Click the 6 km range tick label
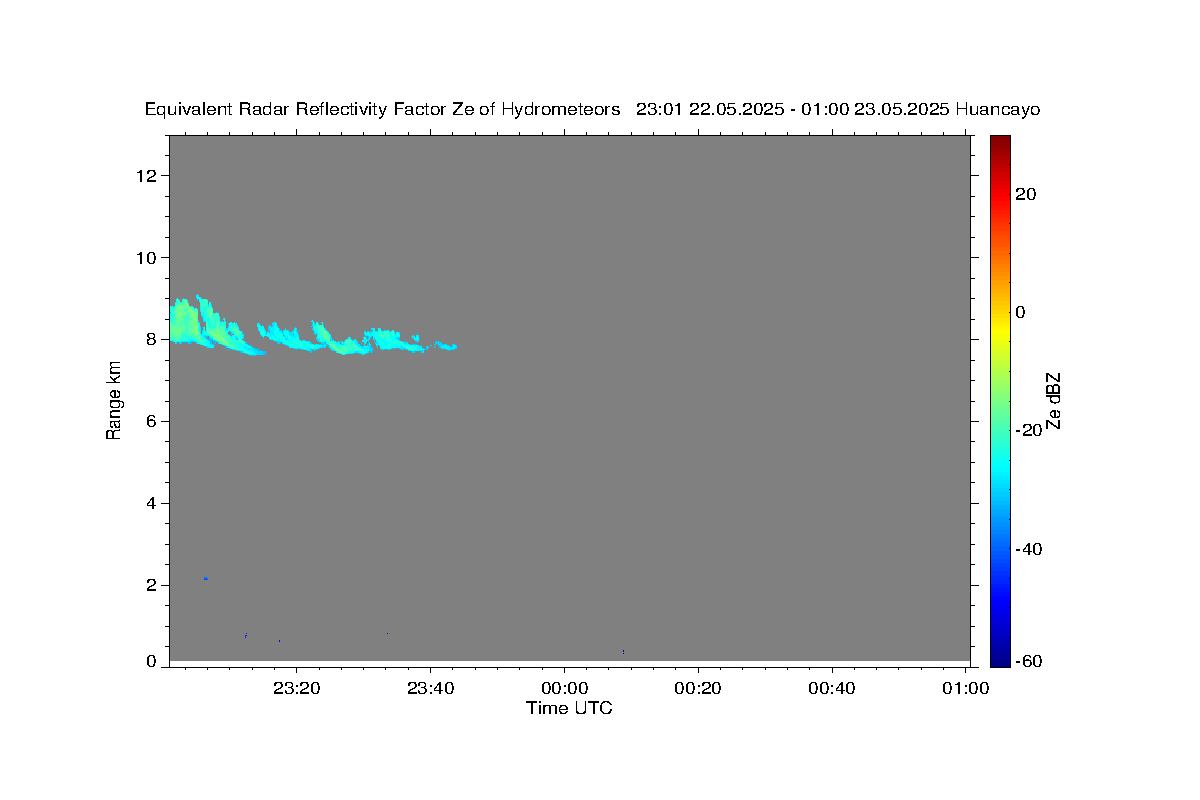 tap(152, 421)
